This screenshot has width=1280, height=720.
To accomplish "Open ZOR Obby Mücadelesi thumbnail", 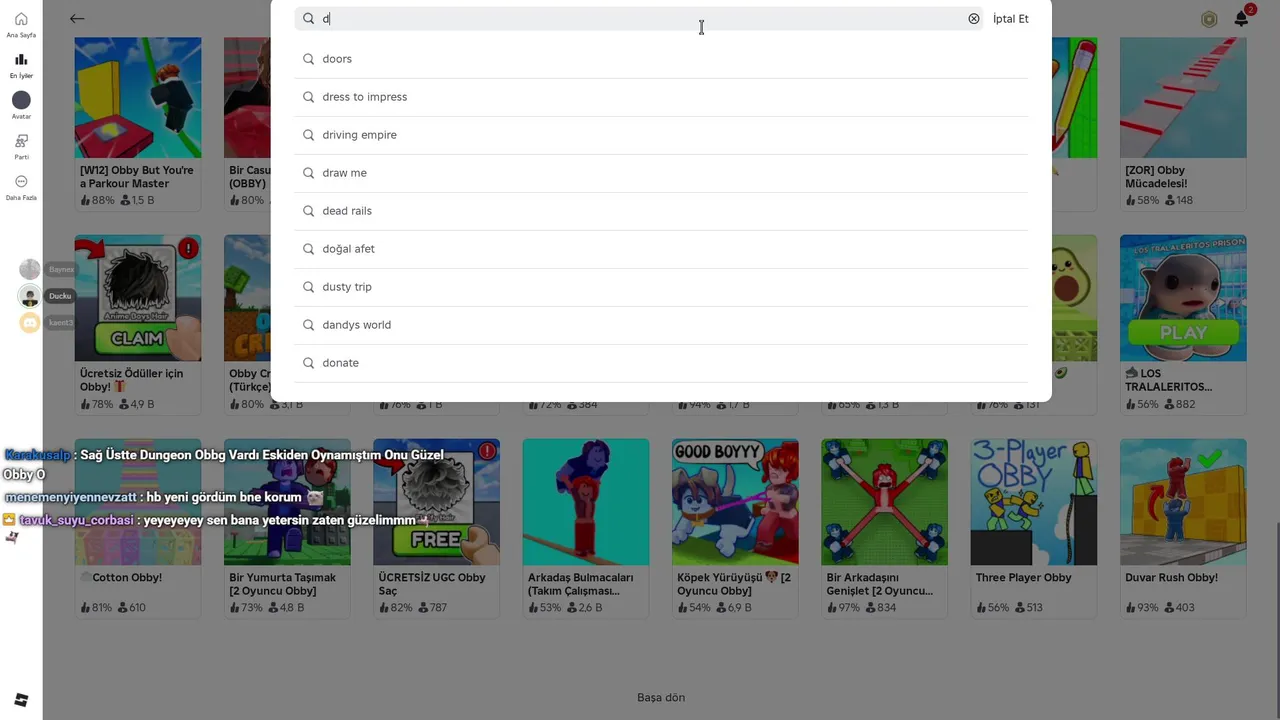I will pos(1183,97).
